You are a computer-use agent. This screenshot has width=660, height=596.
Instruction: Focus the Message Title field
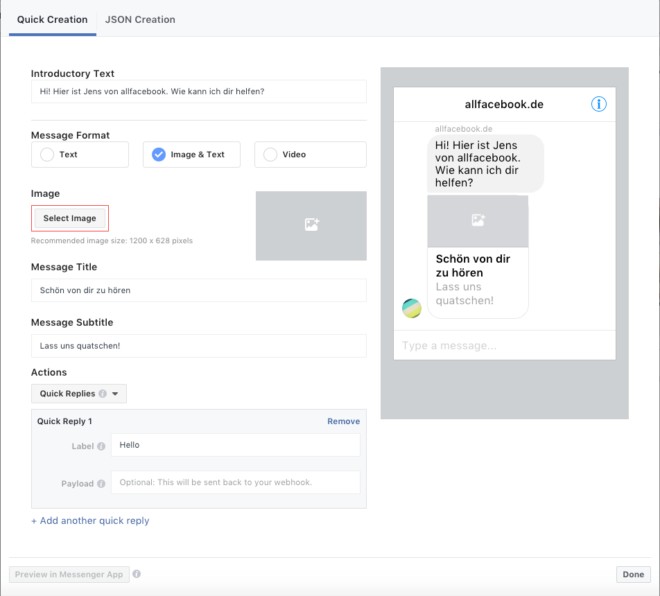tap(199, 290)
